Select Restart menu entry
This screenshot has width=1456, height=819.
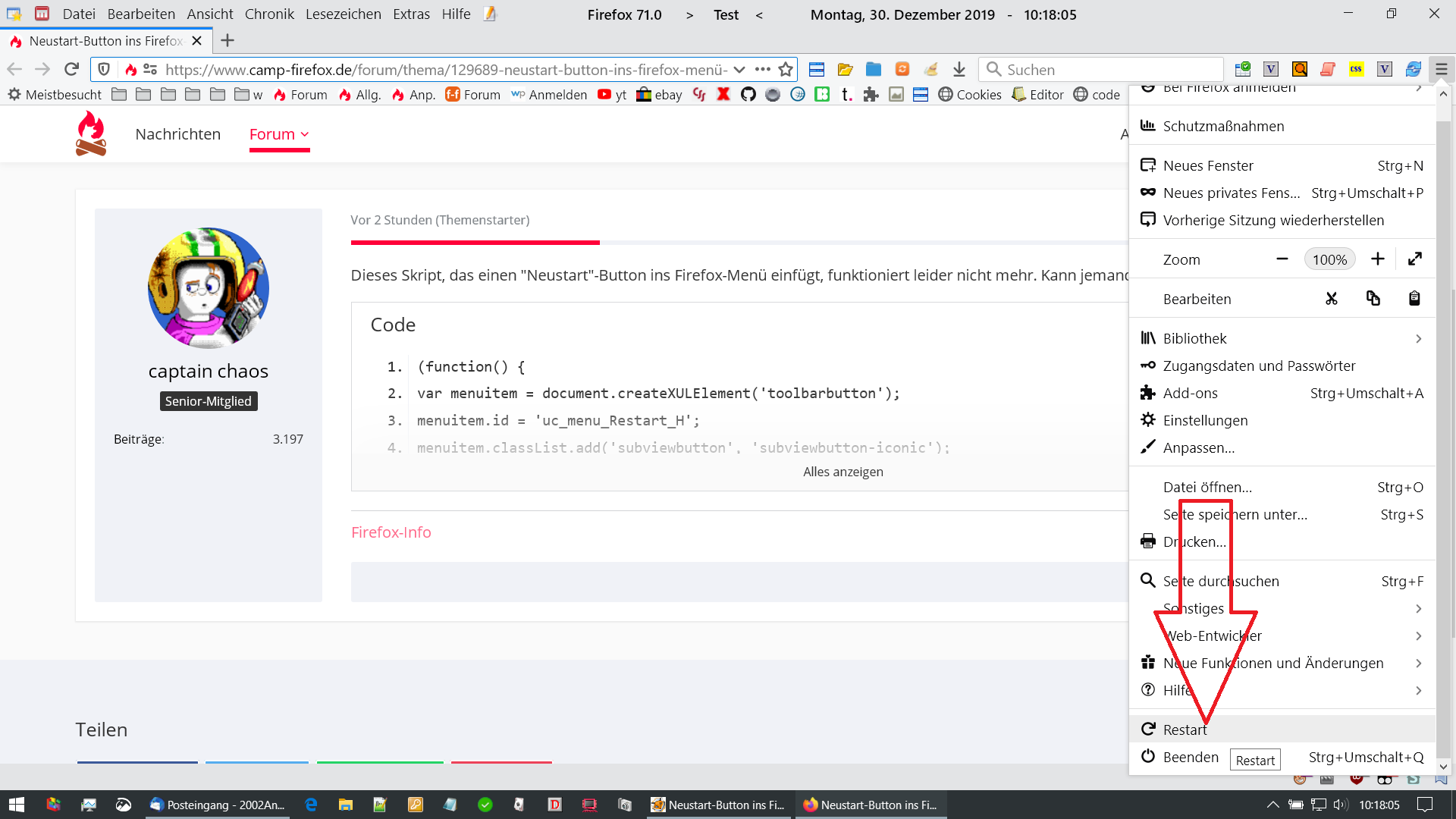click(x=1185, y=730)
